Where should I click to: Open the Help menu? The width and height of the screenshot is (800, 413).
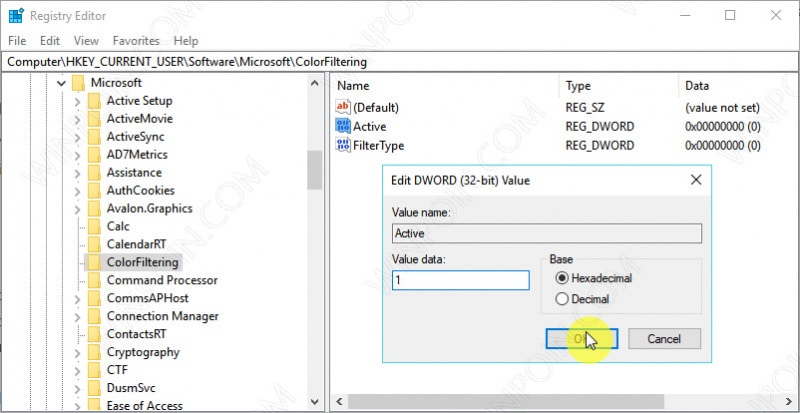tap(186, 41)
